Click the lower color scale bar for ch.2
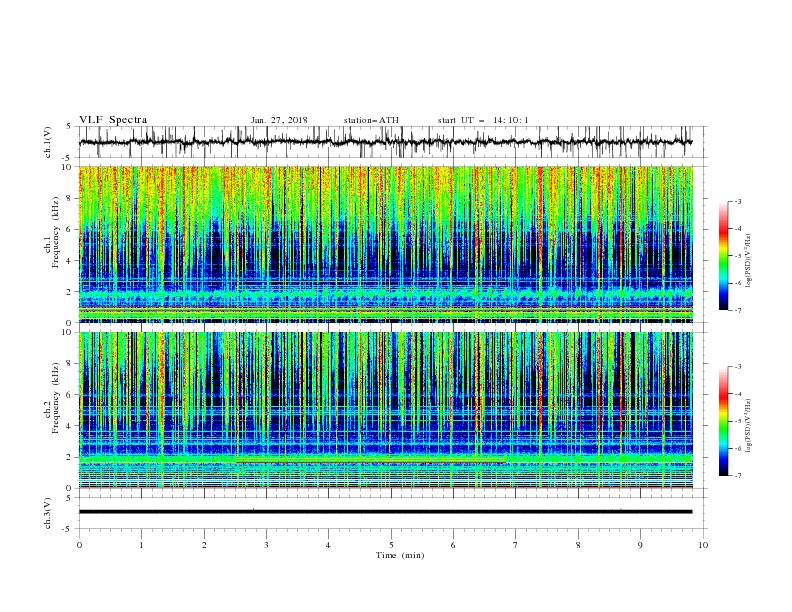Screen dimensions: 792x612 (x=723, y=421)
